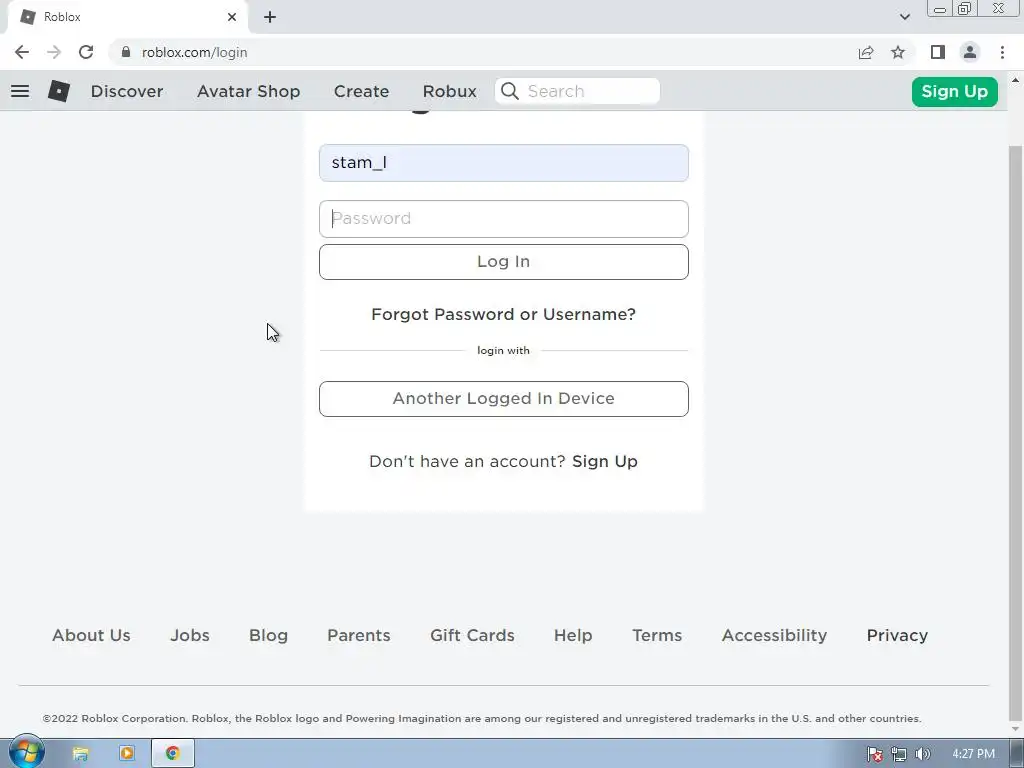This screenshot has height=768, width=1024.
Task: Click the Roblox logo icon
Action: [x=59, y=91]
